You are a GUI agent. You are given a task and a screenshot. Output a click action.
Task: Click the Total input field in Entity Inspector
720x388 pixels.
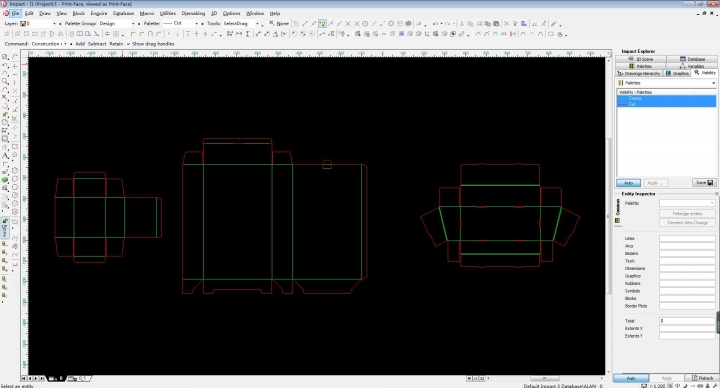[x=687, y=321]
